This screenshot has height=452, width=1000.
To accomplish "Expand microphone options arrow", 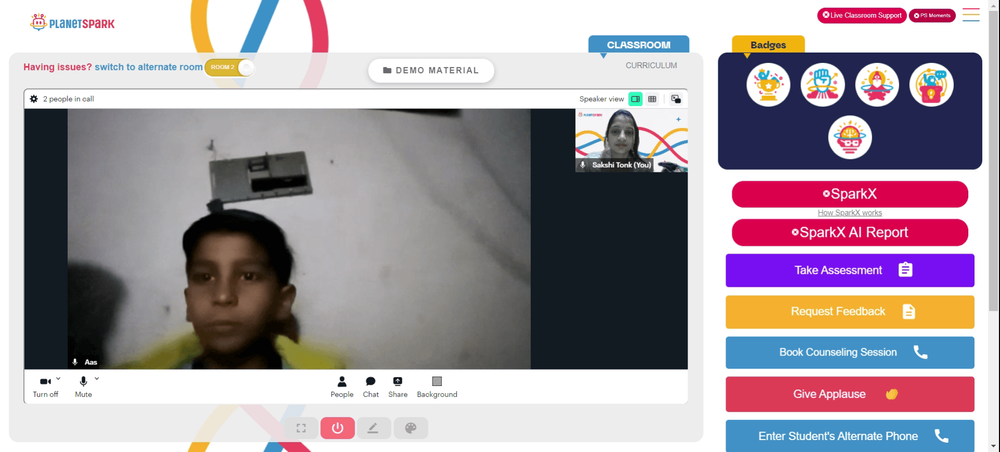I will [97, 378].
